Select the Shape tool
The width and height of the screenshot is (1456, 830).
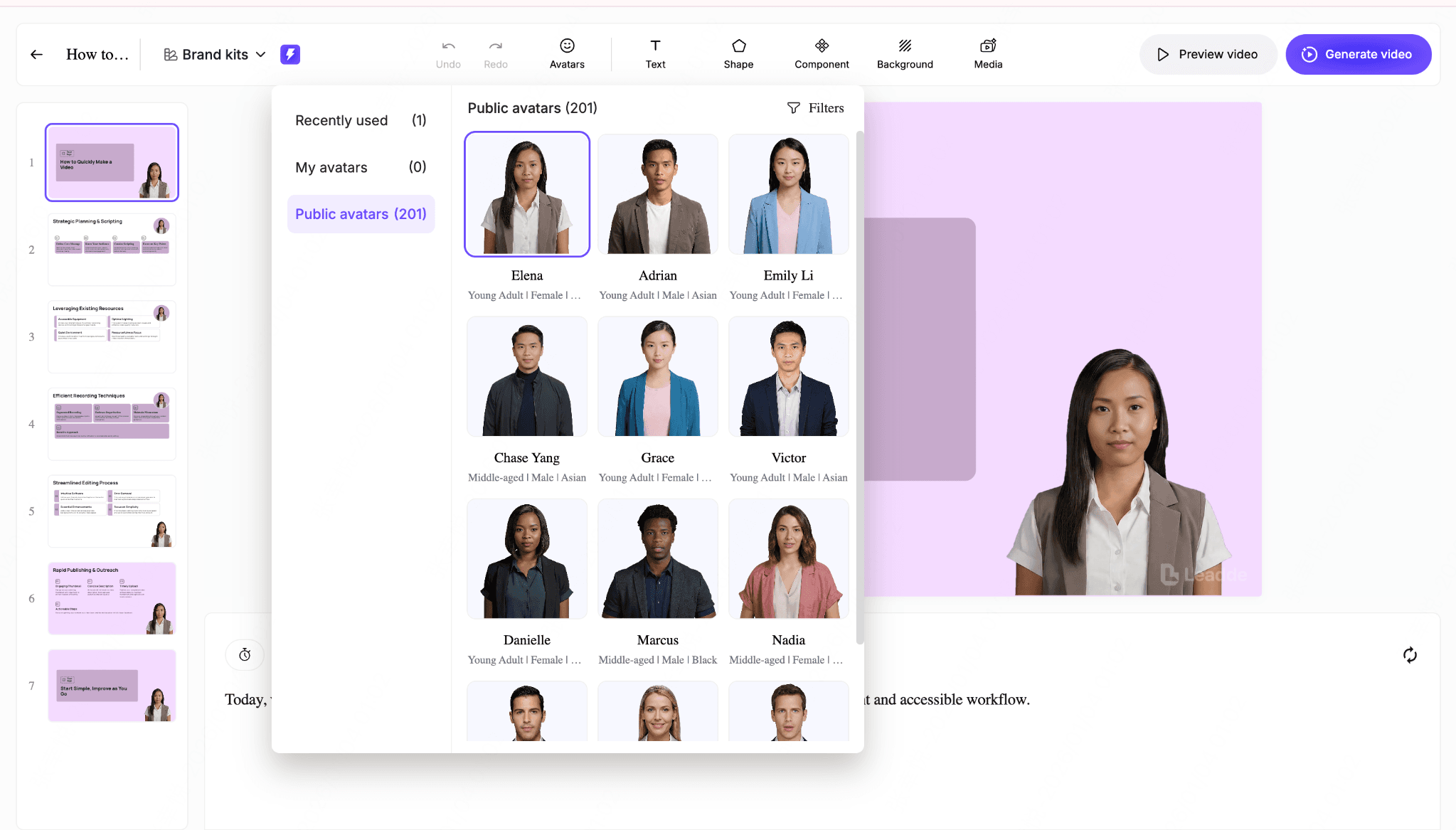[x=738, y=54]
